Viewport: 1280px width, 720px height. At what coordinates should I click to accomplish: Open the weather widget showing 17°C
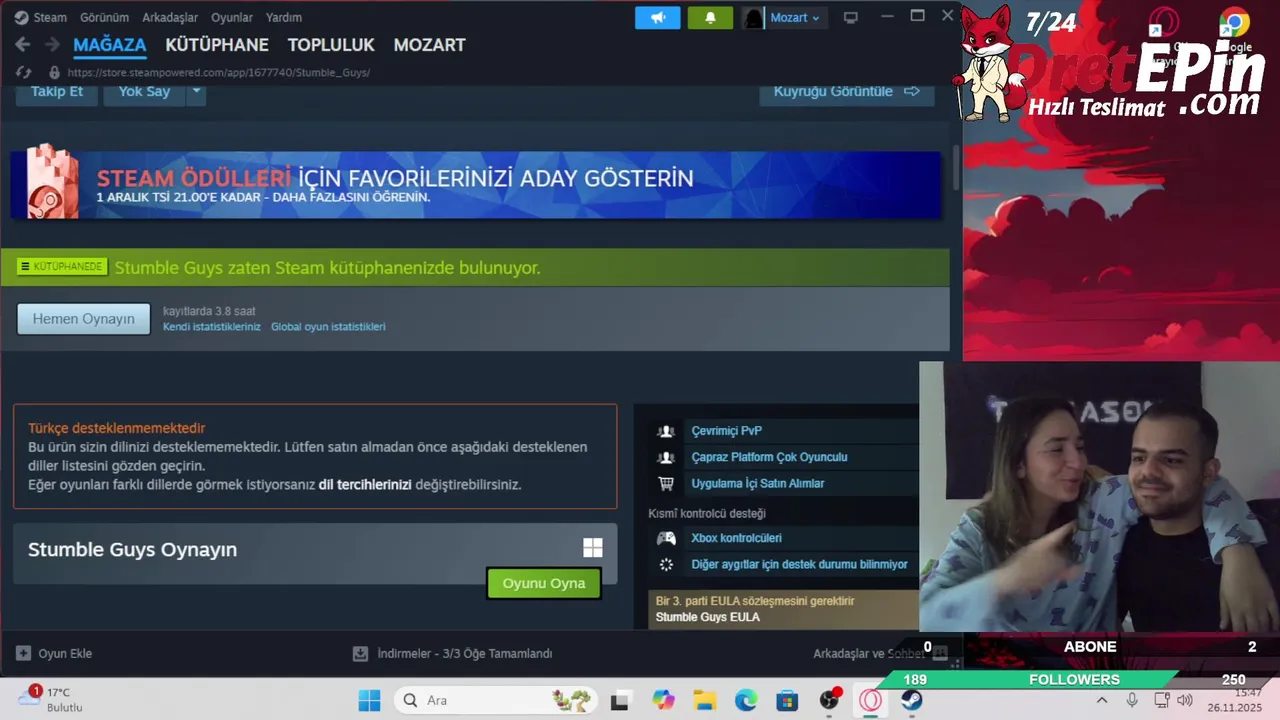pos(50,699)
